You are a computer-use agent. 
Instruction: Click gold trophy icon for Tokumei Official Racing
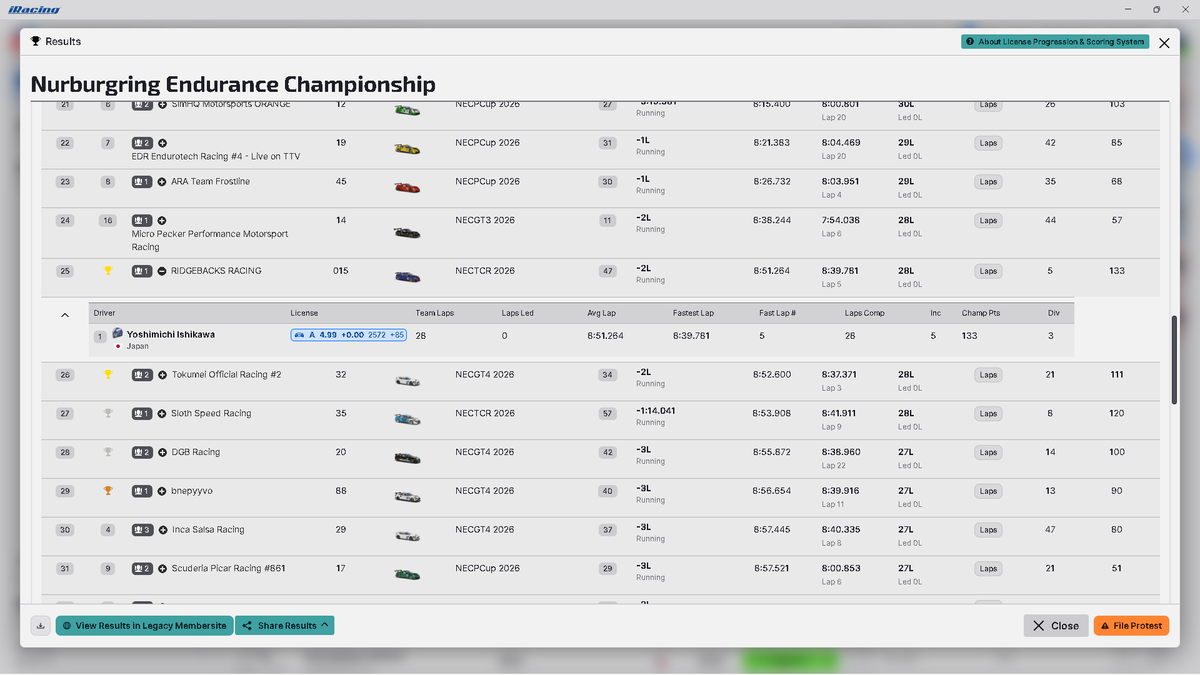pyautogui.click(x=108, y=375)
